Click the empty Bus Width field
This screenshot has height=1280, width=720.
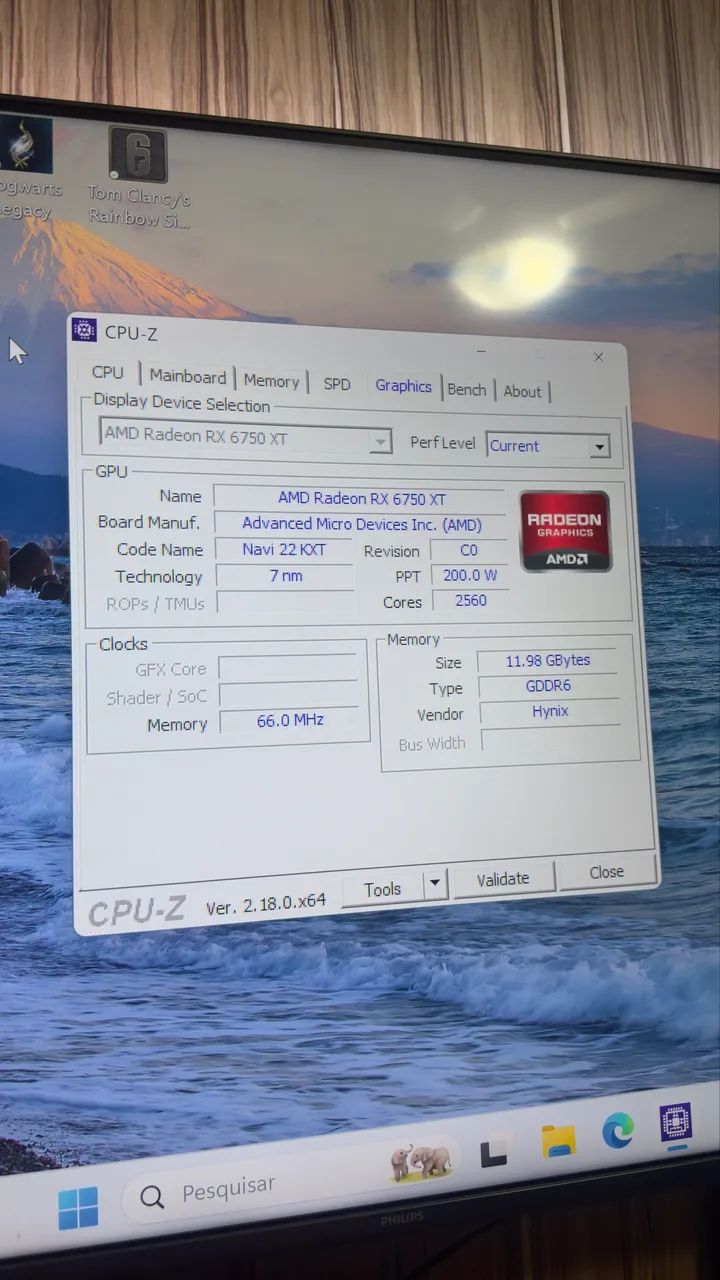click(552, 739)
